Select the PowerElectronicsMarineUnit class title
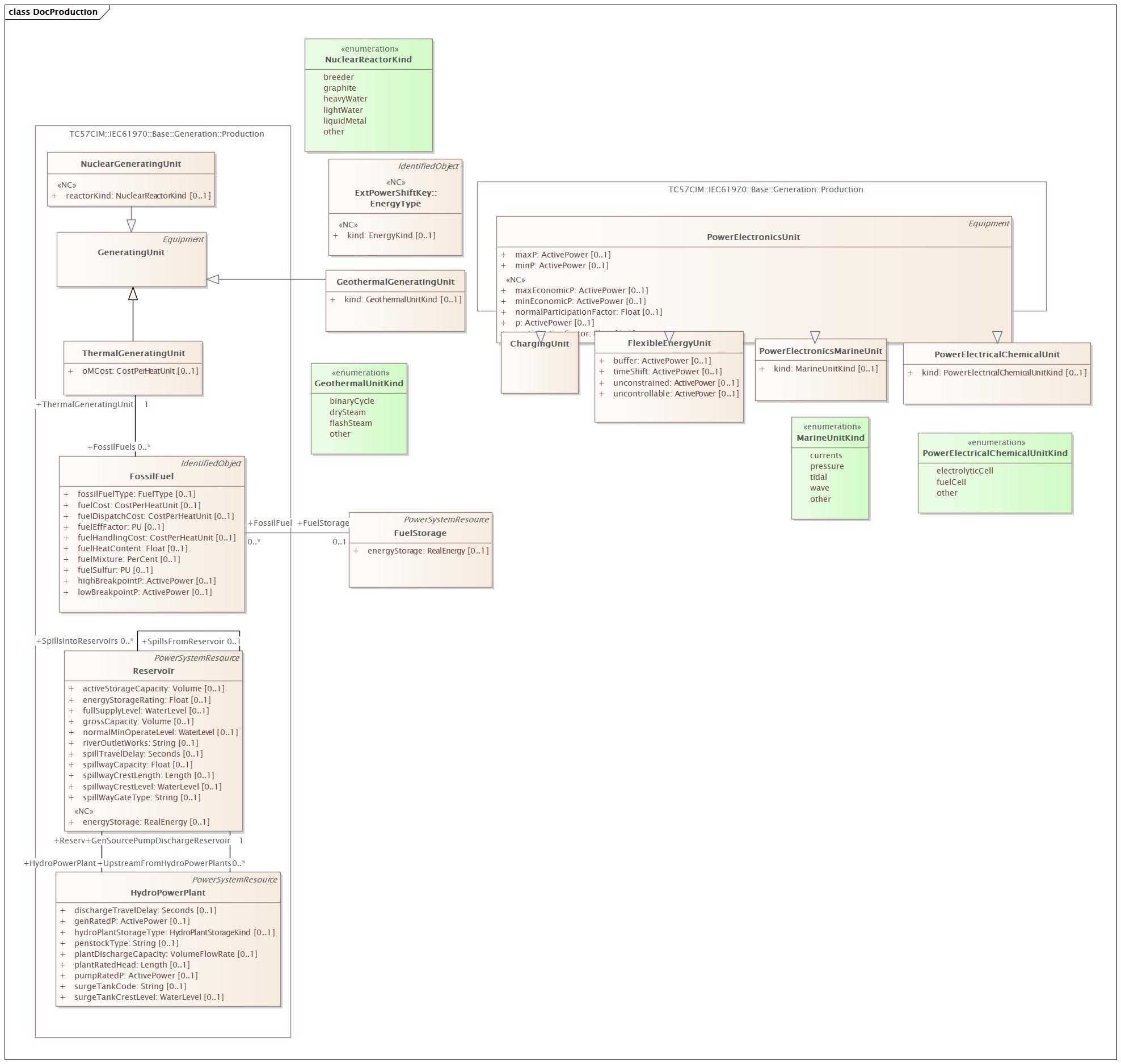Screen dimensions: 1121x1064 click(x=821, y=351)
